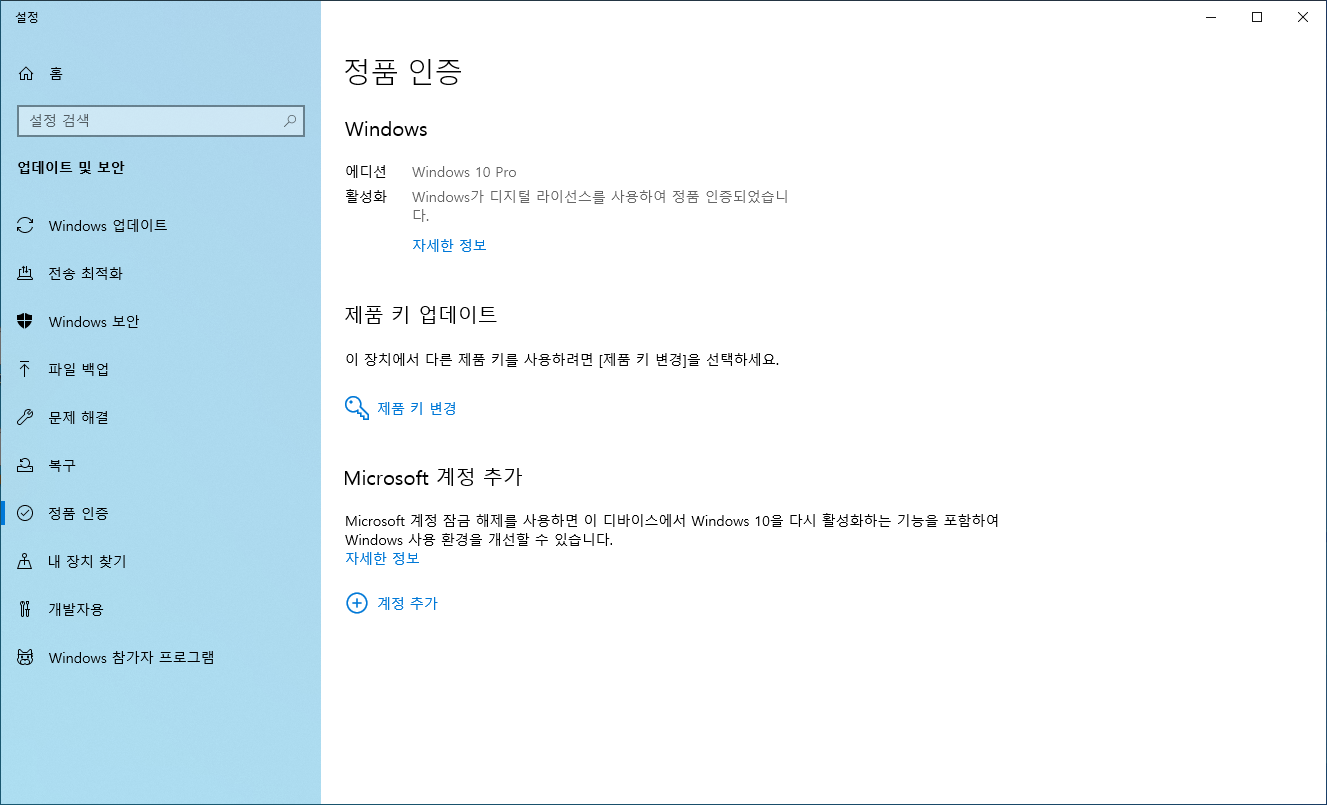Click the plus circle icon for 계정 추가

(x=357, y=603)
